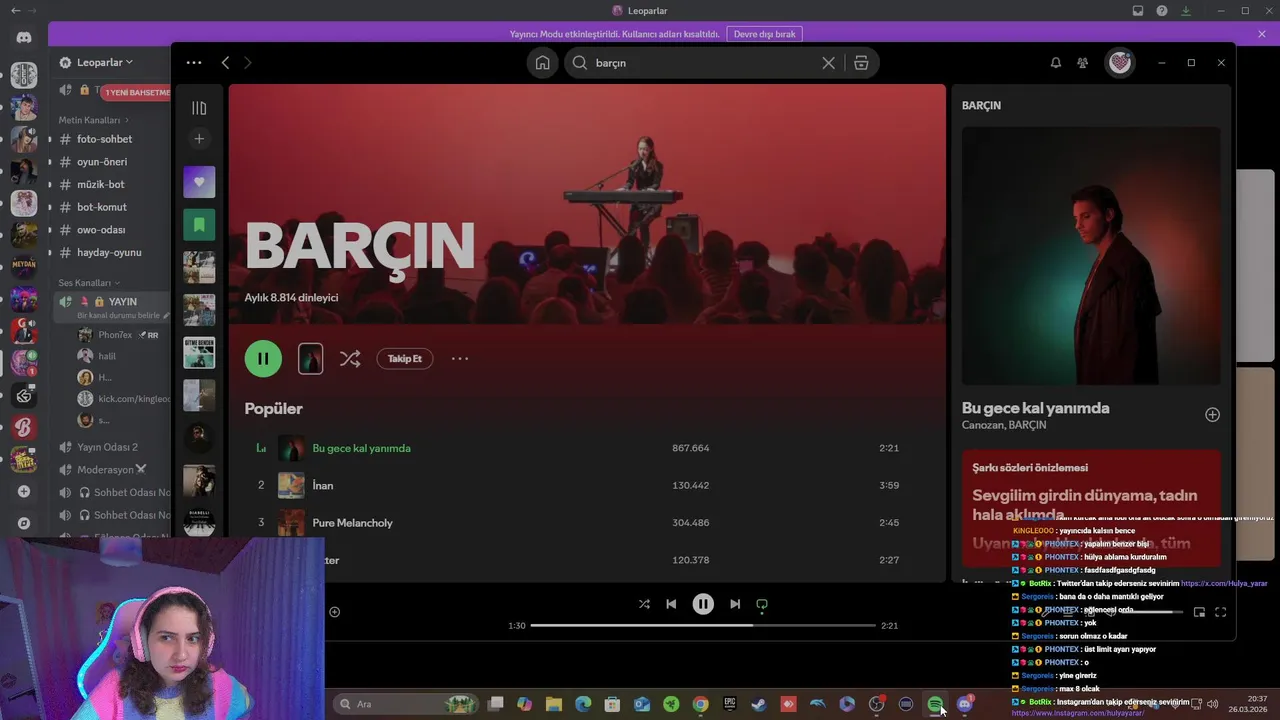Open the mini player icon in the player bar
This screenshot has height=720, width=1280.
1199,612
